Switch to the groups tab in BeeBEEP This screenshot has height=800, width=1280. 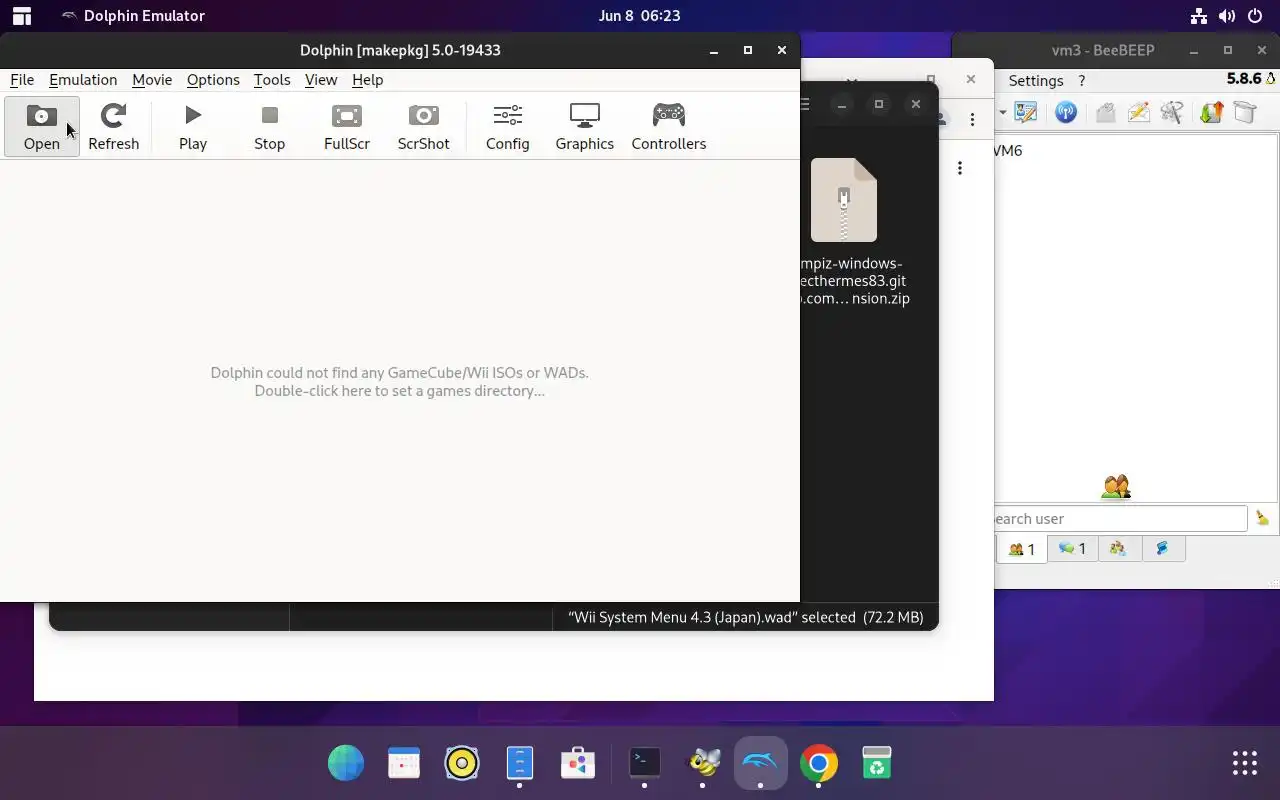[x=1118, y=548]
